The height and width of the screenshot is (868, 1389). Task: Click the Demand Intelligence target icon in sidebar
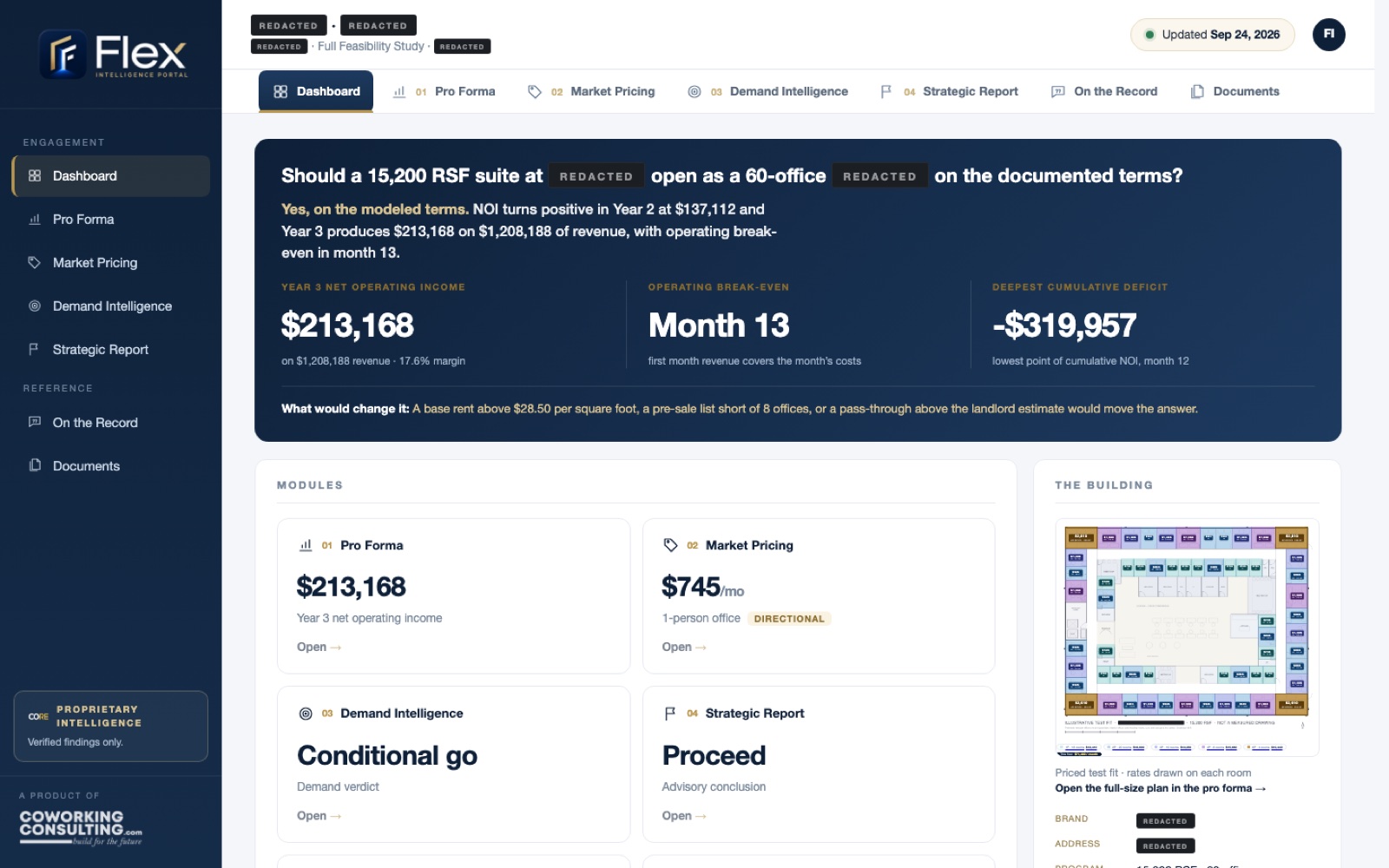(x=35, y=306)
